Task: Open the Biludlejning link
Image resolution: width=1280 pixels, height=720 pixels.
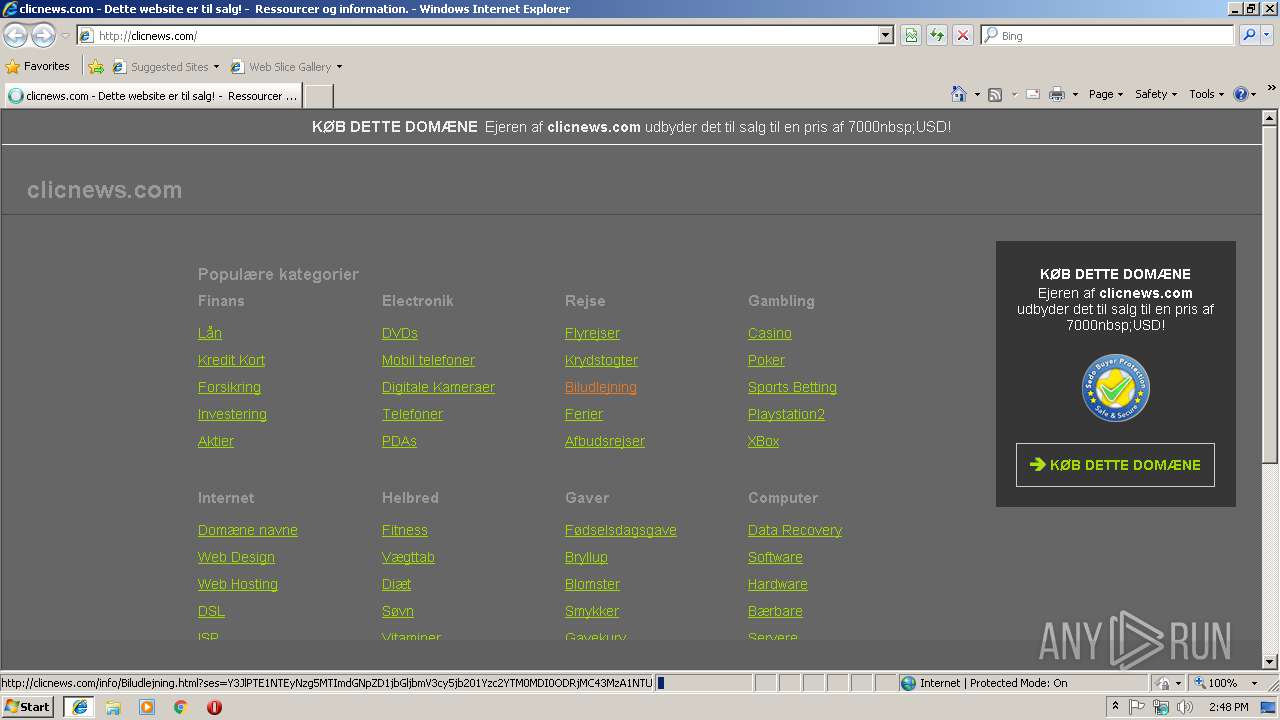Action: (601, 387)
